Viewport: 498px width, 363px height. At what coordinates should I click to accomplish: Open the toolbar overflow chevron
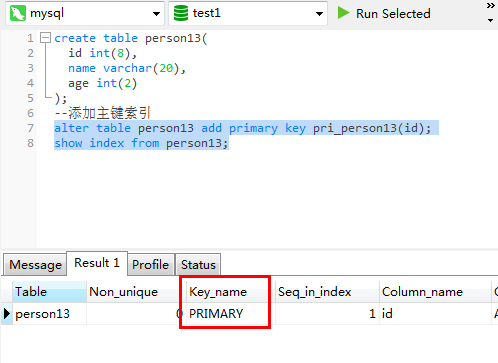pos(490,6)
